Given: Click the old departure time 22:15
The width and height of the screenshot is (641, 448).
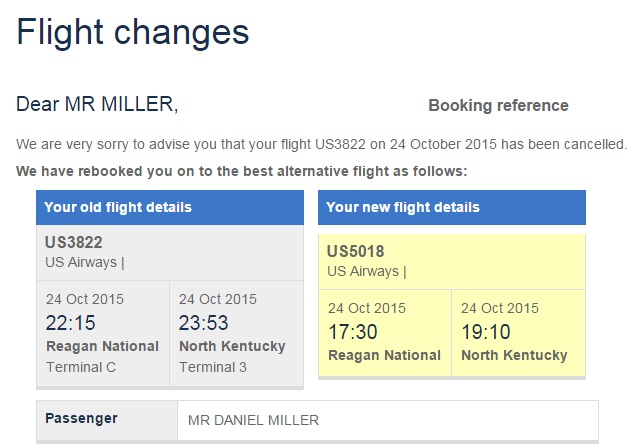Looking at the screenshot, I should pos(71,323).
